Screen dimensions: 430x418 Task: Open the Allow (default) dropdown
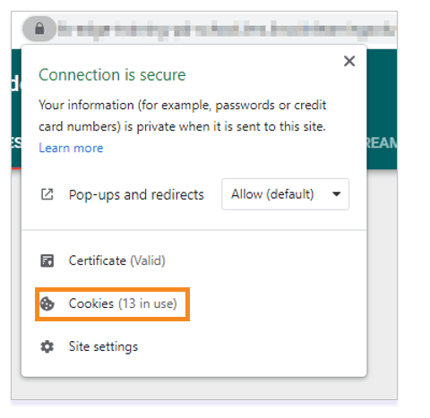point(285,194)
